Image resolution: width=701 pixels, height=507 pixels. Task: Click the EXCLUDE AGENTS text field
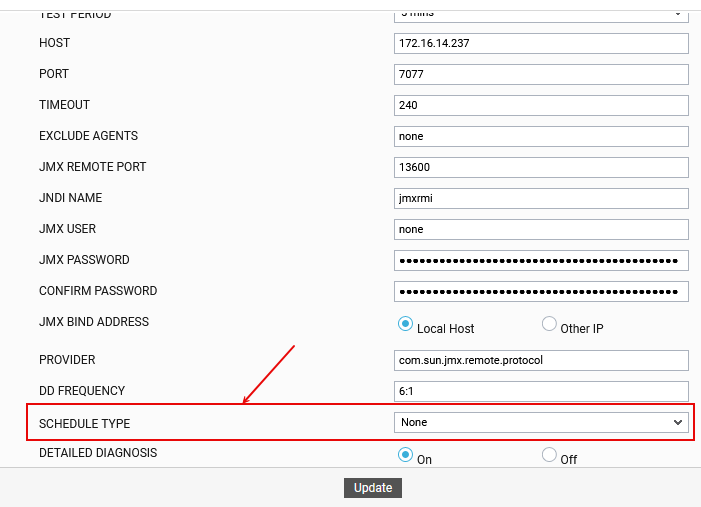541,136
